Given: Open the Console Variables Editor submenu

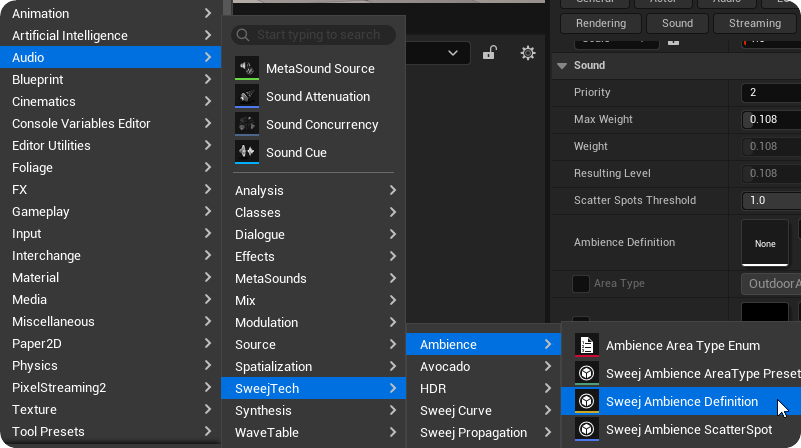Looking at the screenshot, I should (110, 123).
